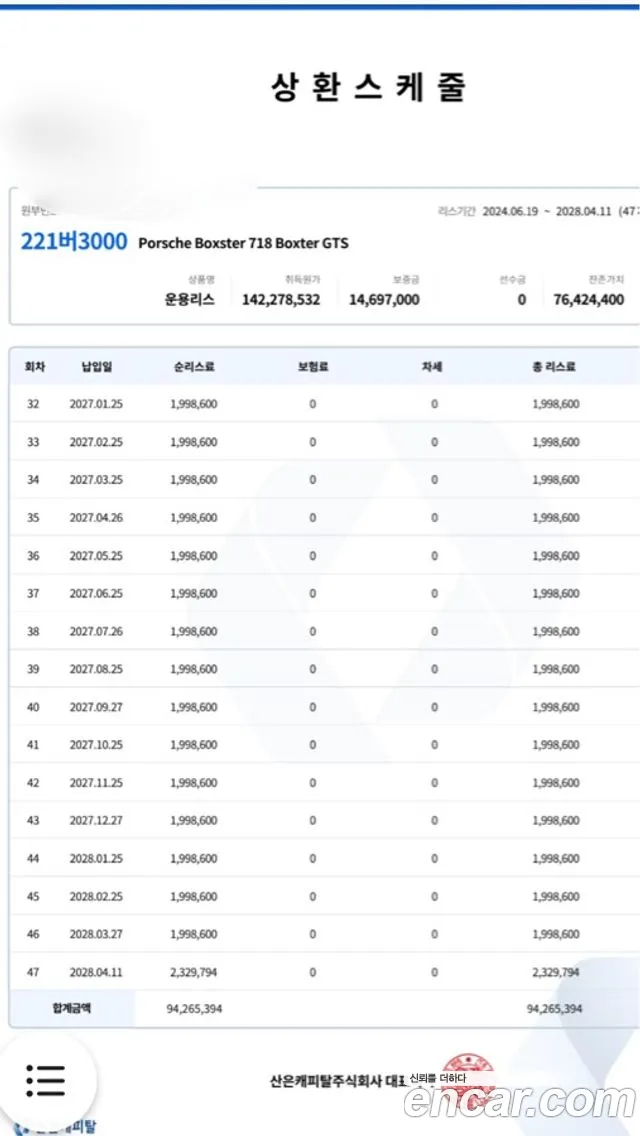The image size is (640, 1136).
Task: Select payment date 2027.06.25
Action: [96, 593]
